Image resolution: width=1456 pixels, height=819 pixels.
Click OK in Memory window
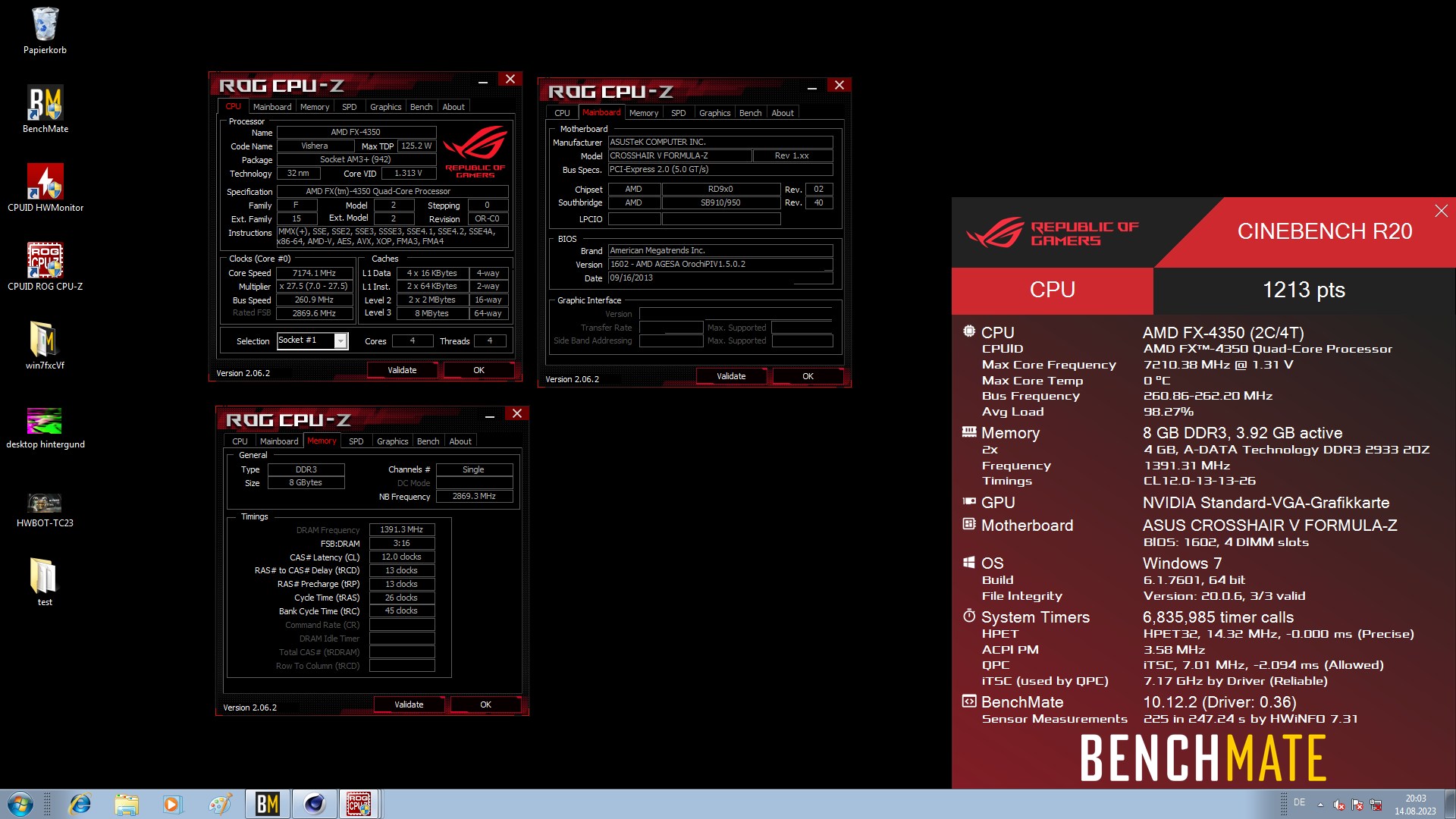(x=485, y=704)
